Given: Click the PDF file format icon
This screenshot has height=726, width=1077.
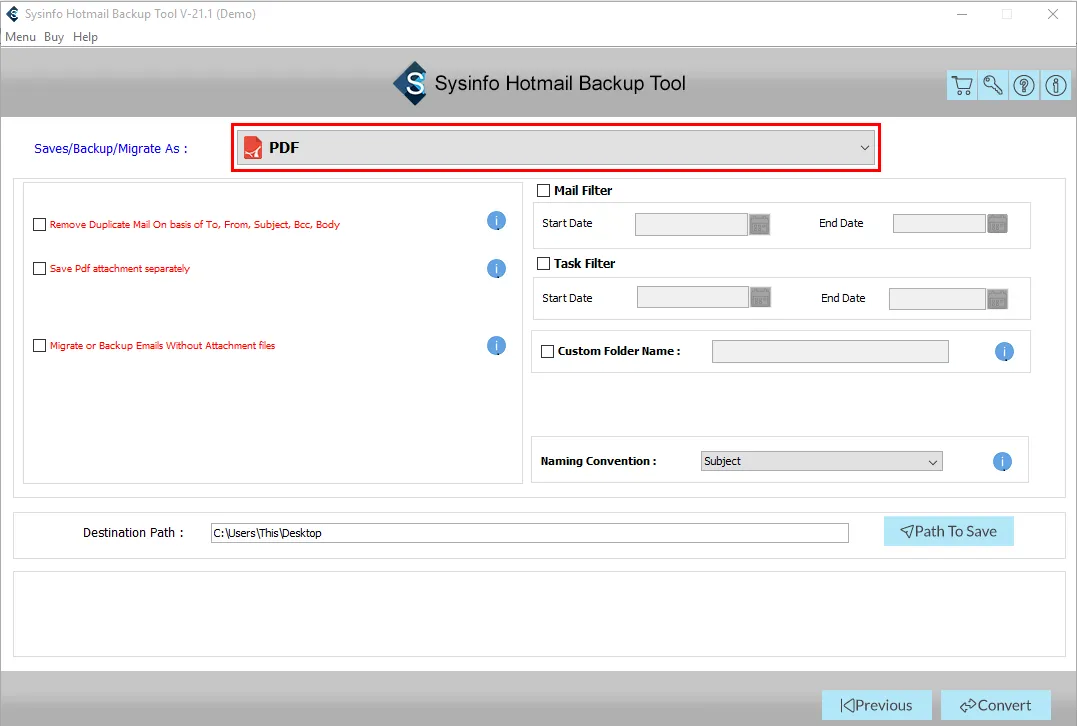Looking at the screenshot, I should click(x=253, y=148).
